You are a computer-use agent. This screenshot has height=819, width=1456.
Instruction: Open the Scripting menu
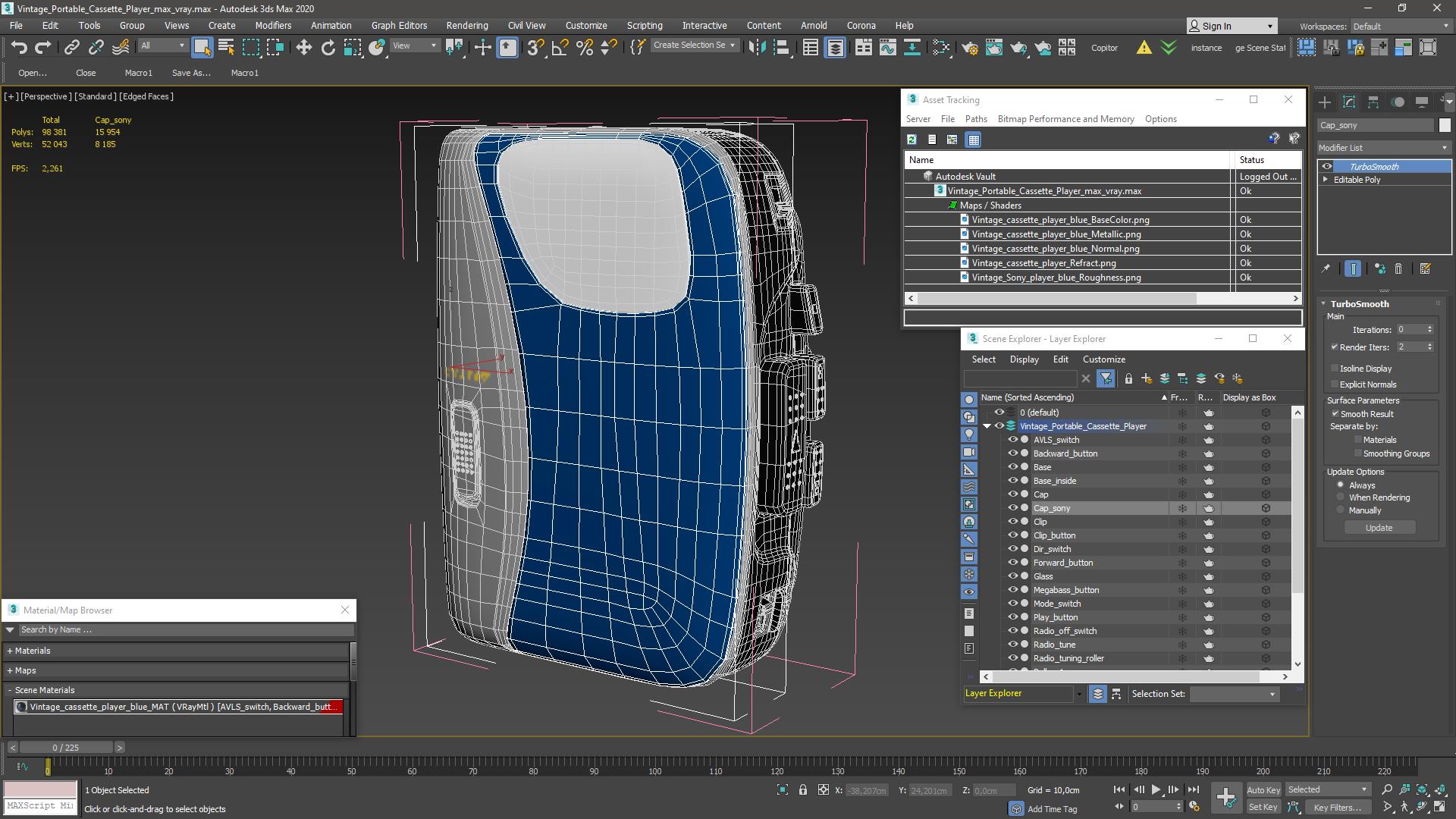pyautogui.click(x=644, y=25)
